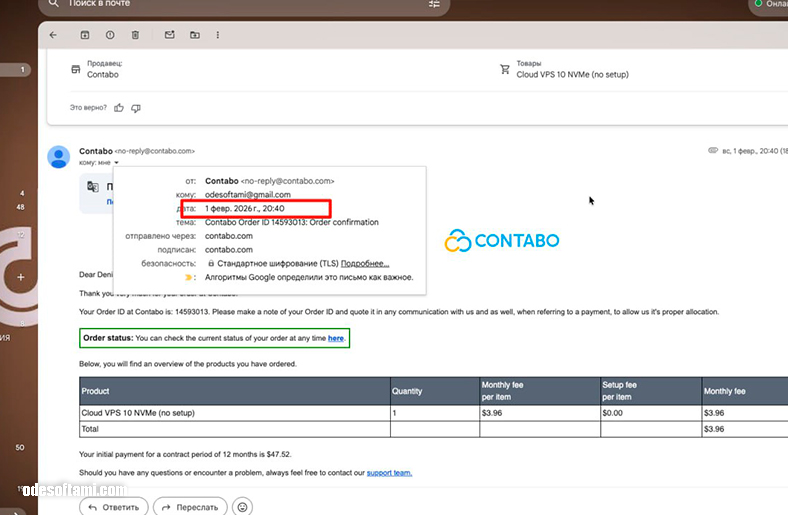
Task: Click 'отправлено через: contabo.com' value
Action: coord(229,236)
